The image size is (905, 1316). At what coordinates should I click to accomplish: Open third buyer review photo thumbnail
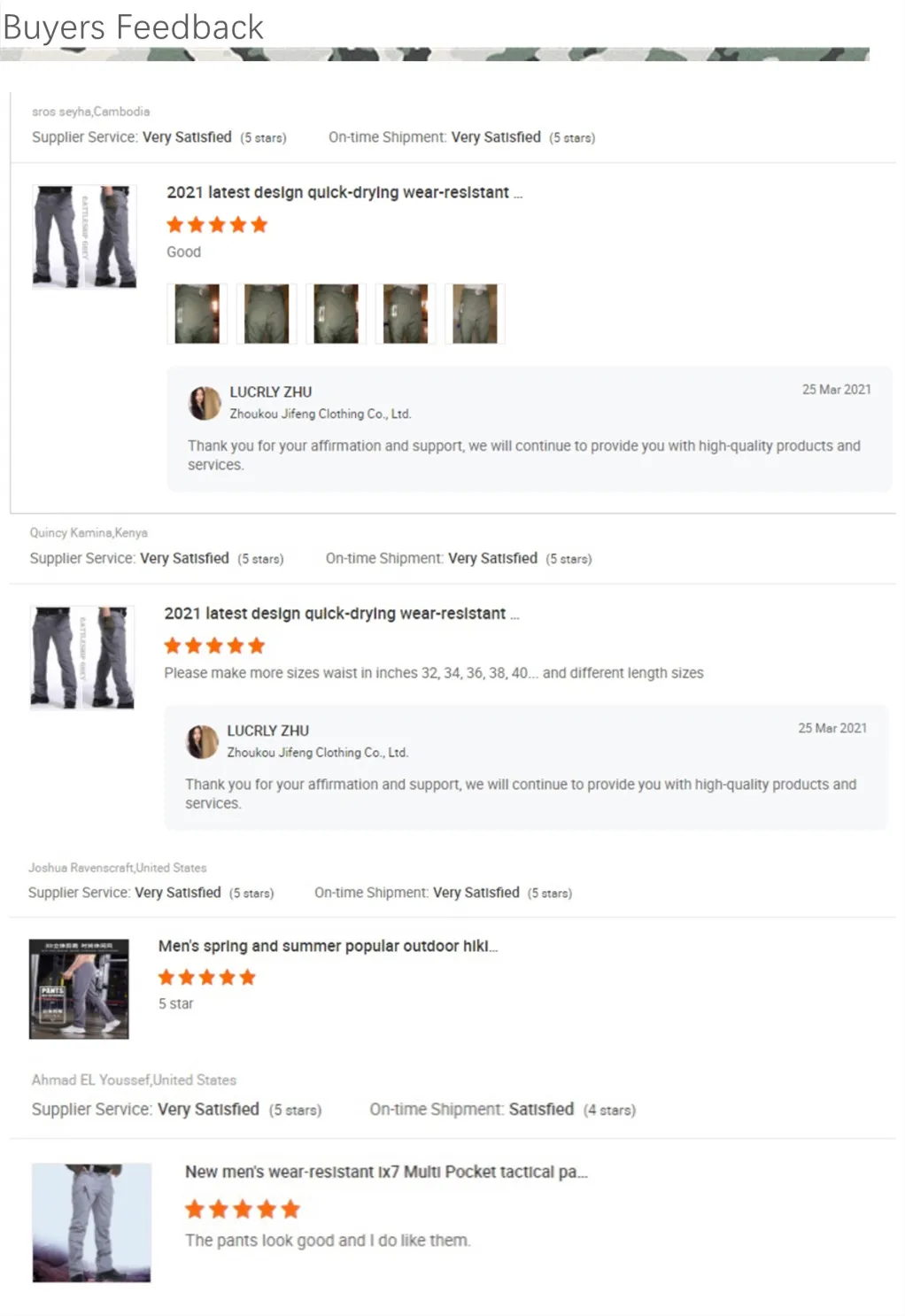click(336, 314)
